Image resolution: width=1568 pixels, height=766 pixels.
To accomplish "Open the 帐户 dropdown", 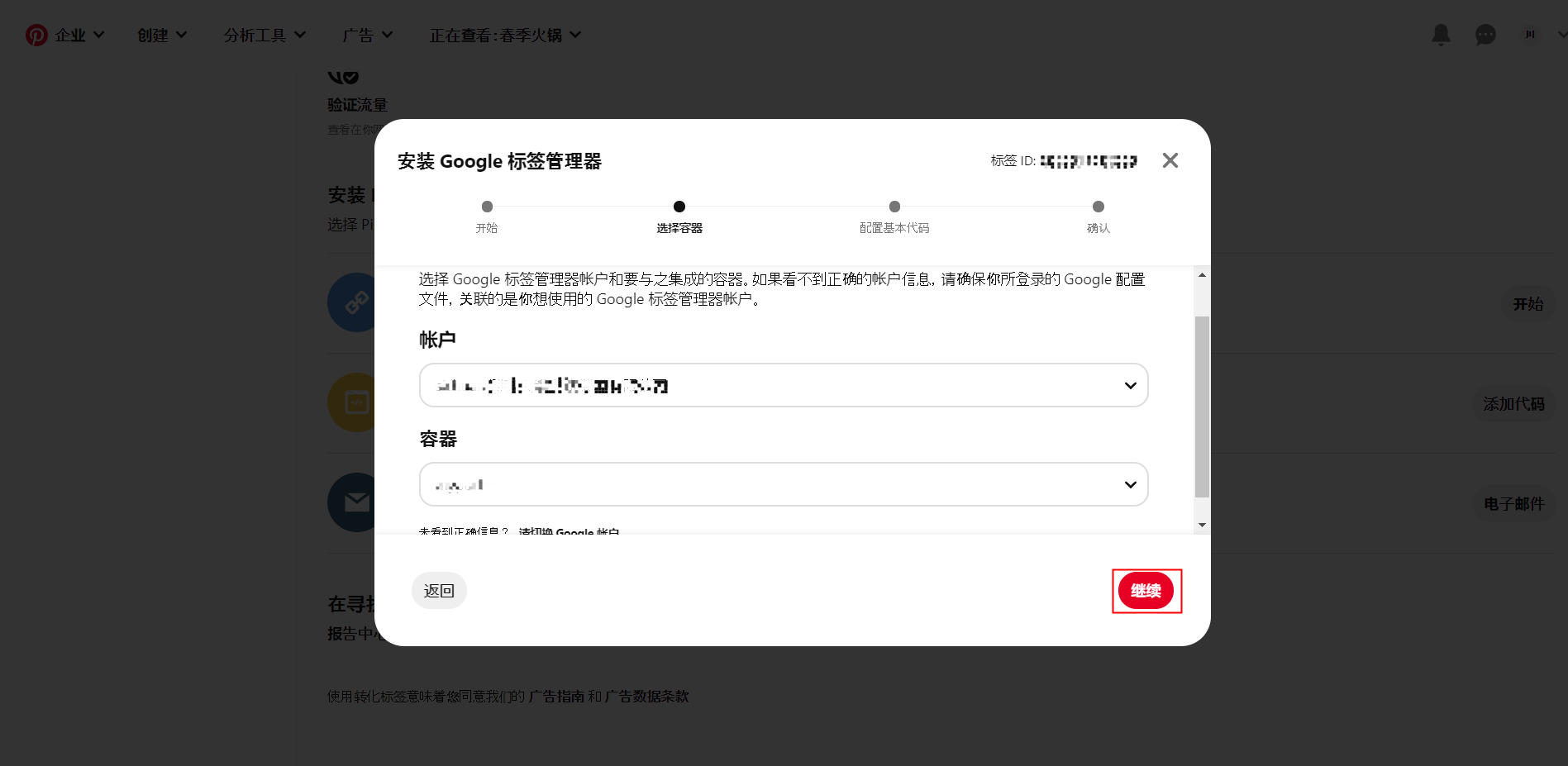I will tap(784, 385).
